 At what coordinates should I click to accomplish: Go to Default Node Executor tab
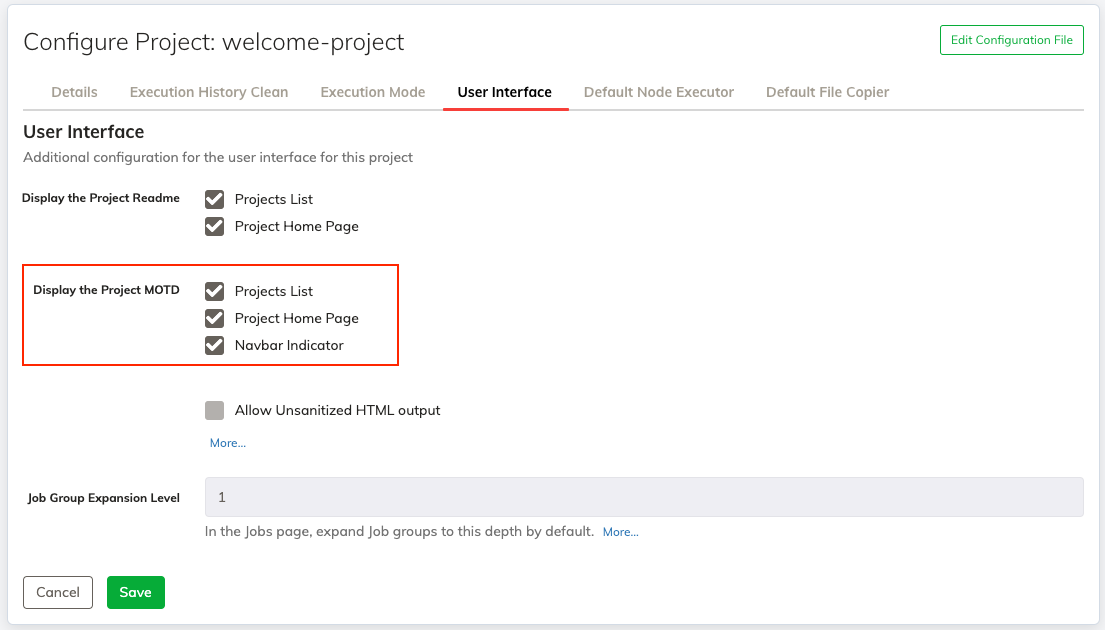click(x=659, y=92)
